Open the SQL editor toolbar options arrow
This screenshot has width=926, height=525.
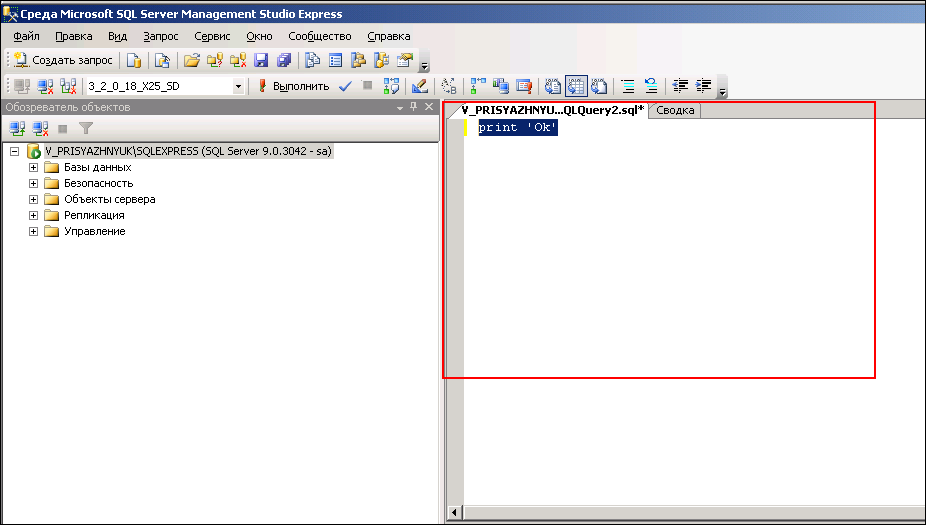click(722, 87)
